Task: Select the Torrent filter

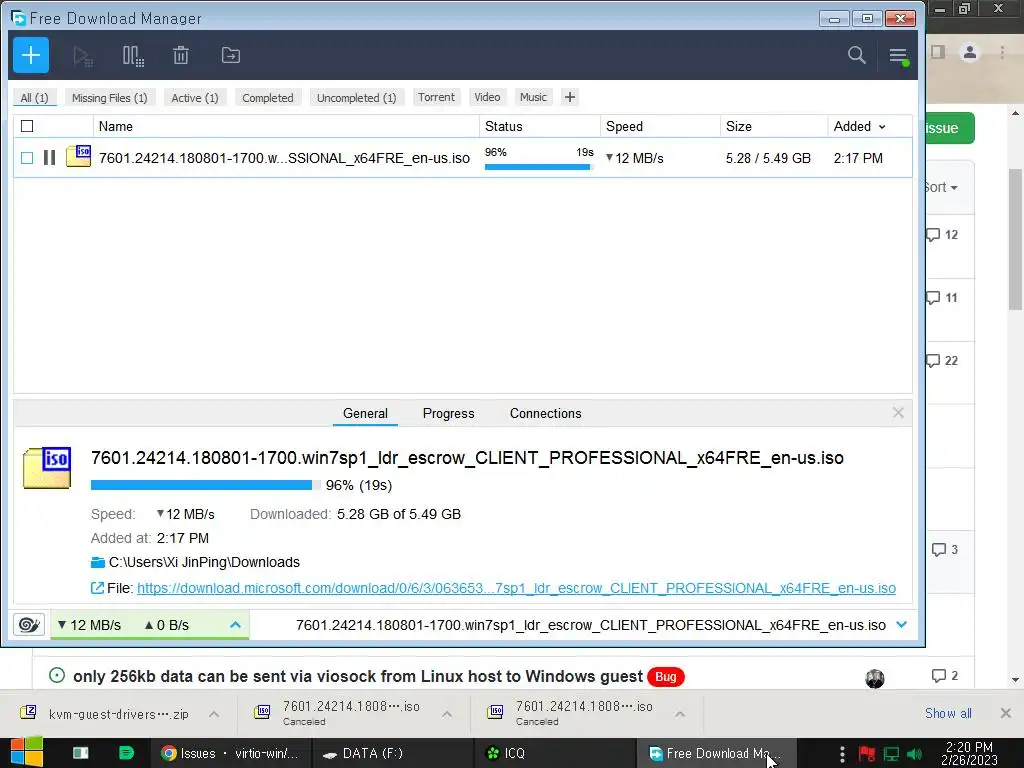Action: [x=436, y=97]
